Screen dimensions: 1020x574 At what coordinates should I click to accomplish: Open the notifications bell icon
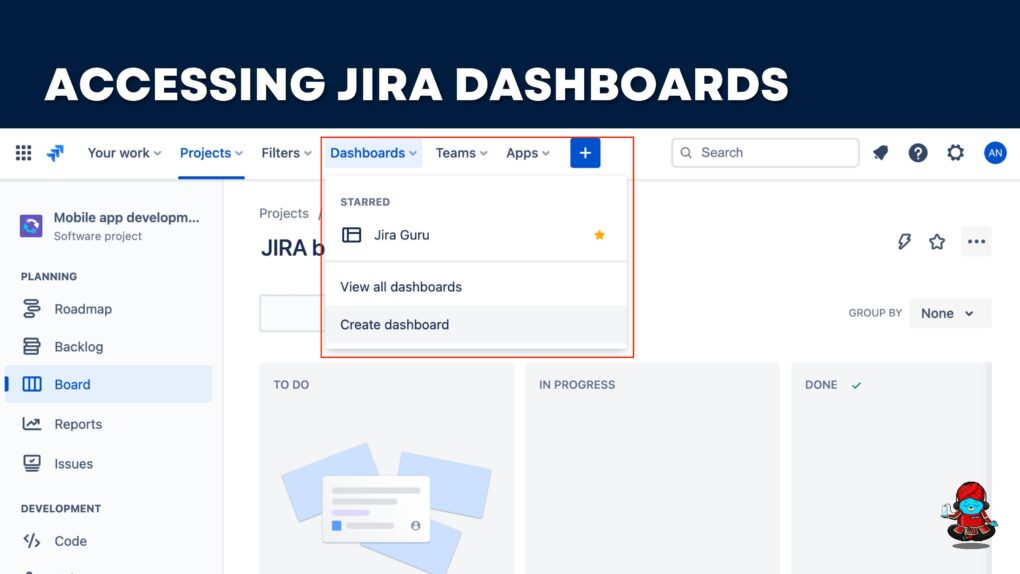click(x=880, y=153)
